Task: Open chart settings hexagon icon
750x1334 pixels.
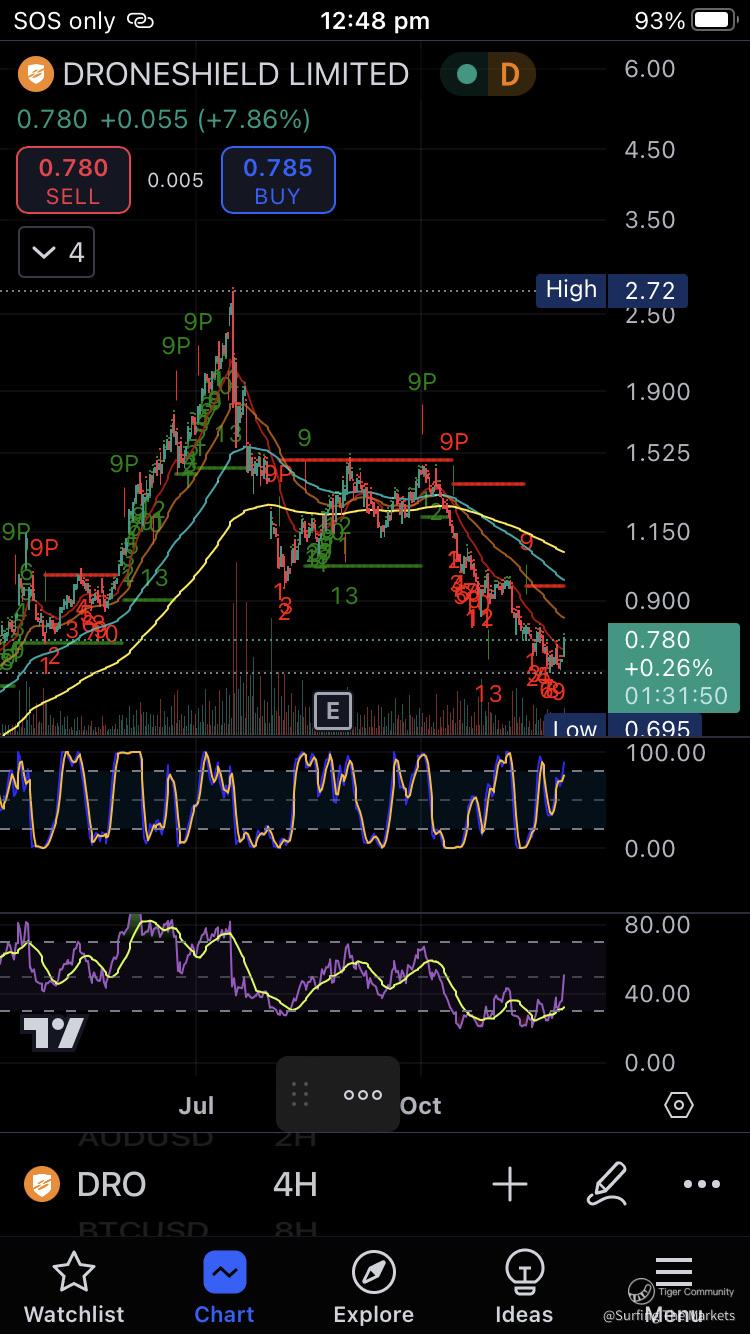Action: 678,1105
